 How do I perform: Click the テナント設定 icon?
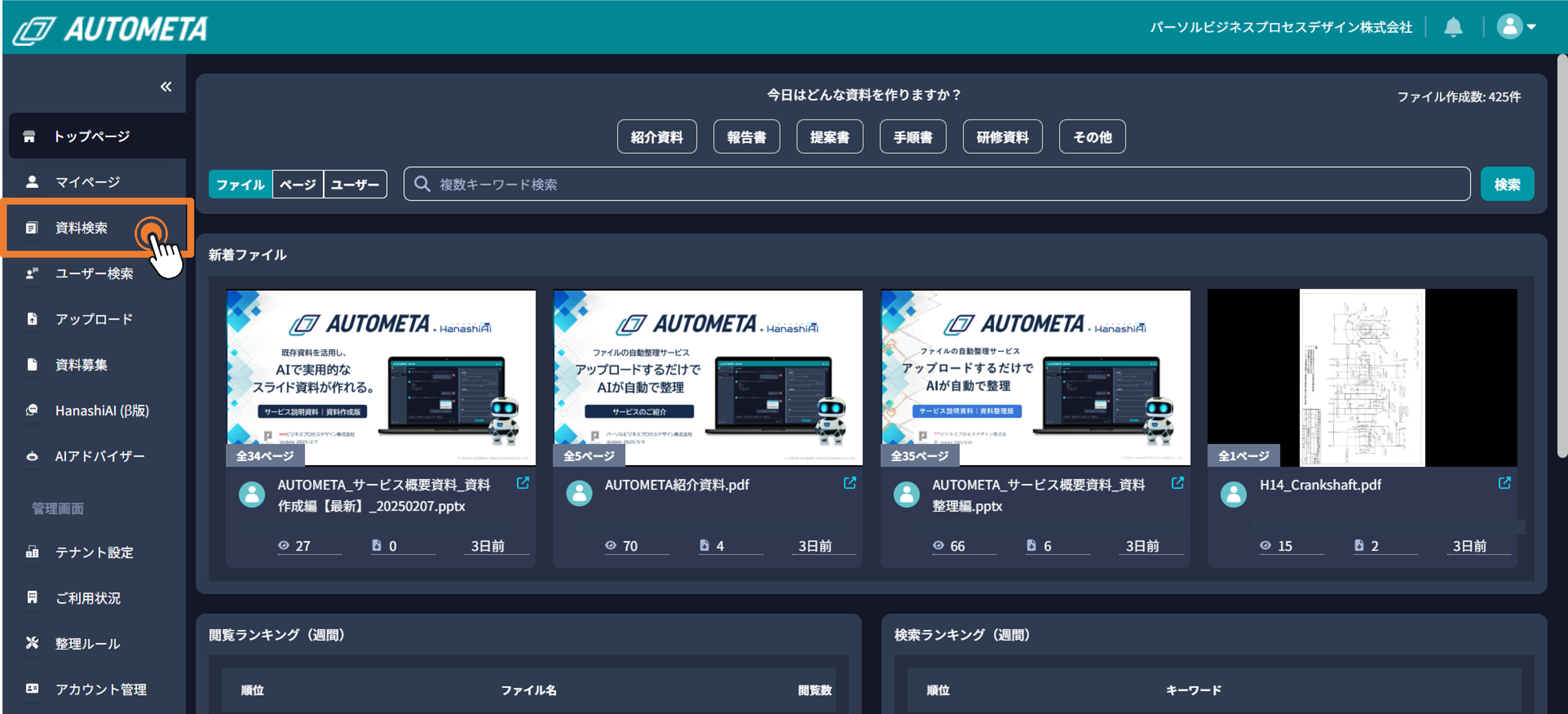(x=31, y=552)
